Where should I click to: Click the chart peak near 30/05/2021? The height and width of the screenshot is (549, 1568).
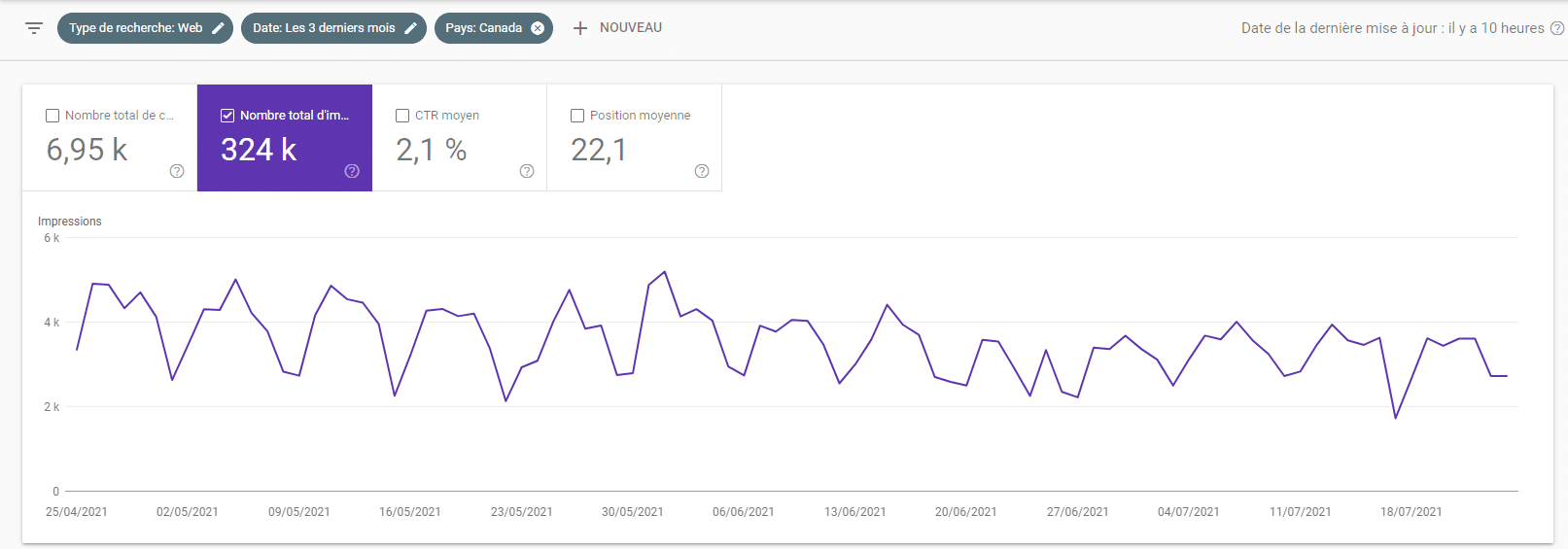click(x=664, y=272)
